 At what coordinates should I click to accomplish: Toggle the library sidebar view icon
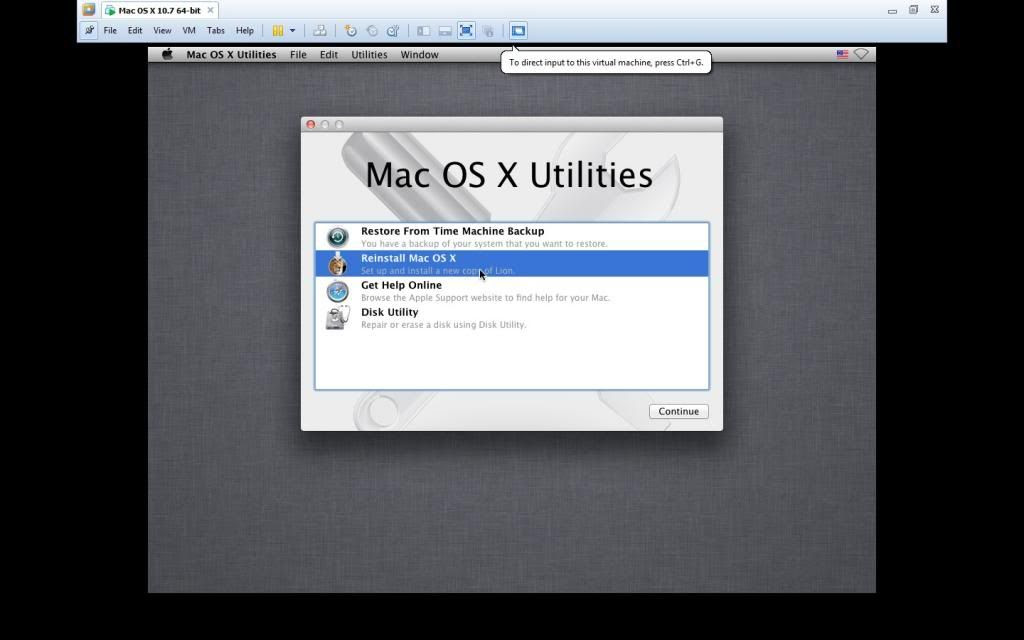click(x=423, y=31)
